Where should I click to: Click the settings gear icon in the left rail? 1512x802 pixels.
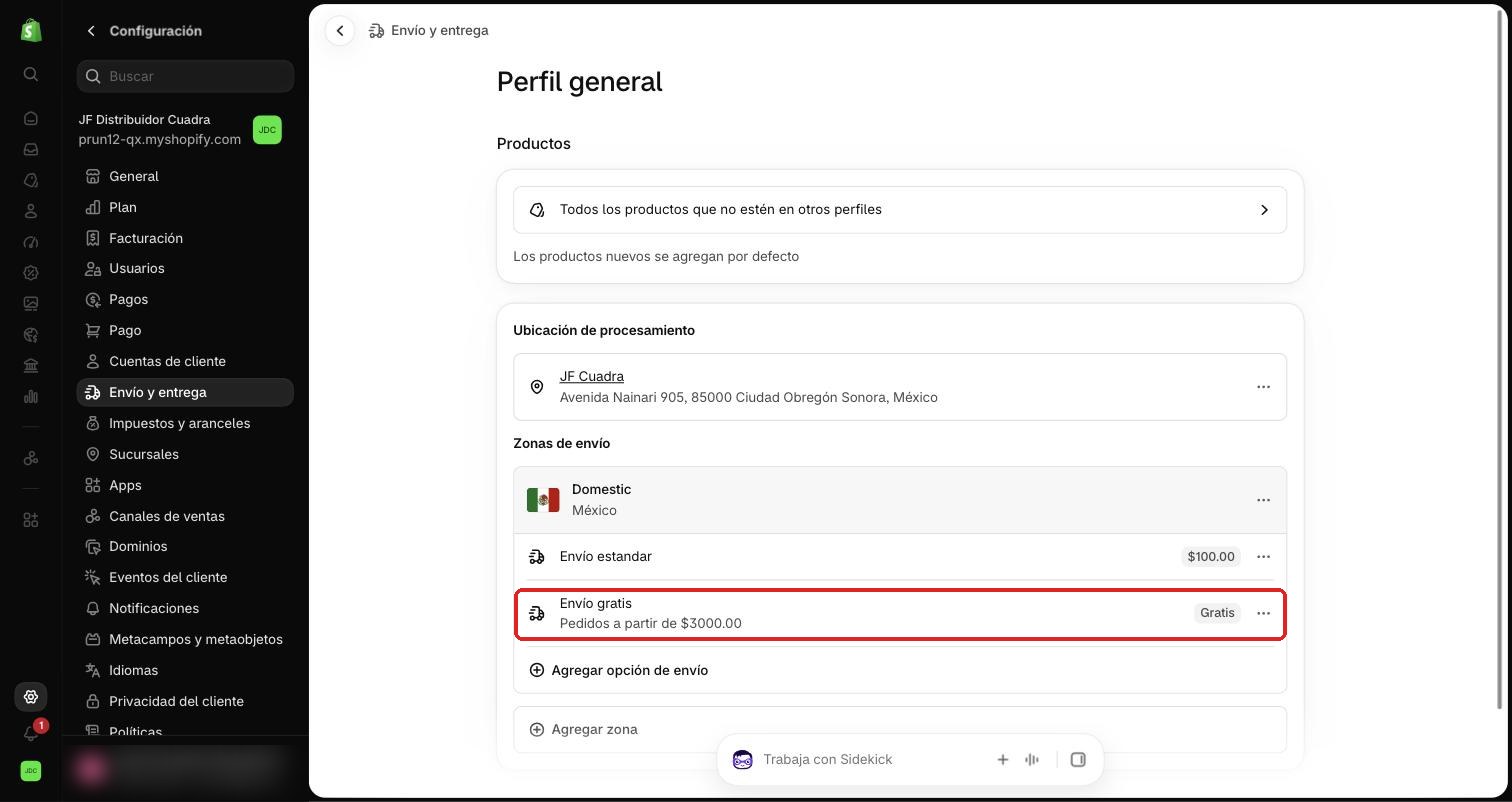click(31, 697)
